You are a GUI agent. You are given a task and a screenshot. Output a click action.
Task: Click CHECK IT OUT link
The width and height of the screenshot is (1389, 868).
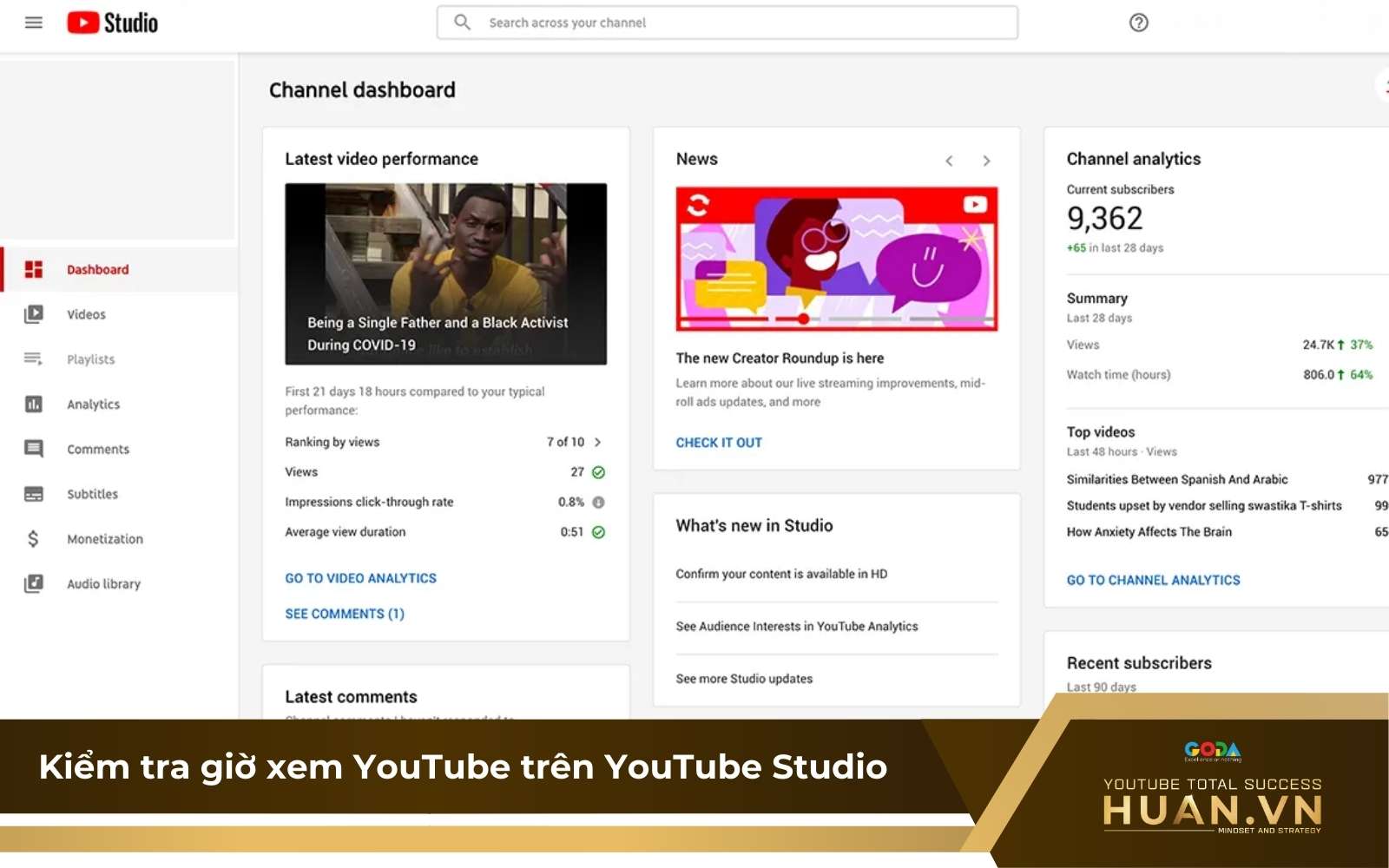click(719, 443)
